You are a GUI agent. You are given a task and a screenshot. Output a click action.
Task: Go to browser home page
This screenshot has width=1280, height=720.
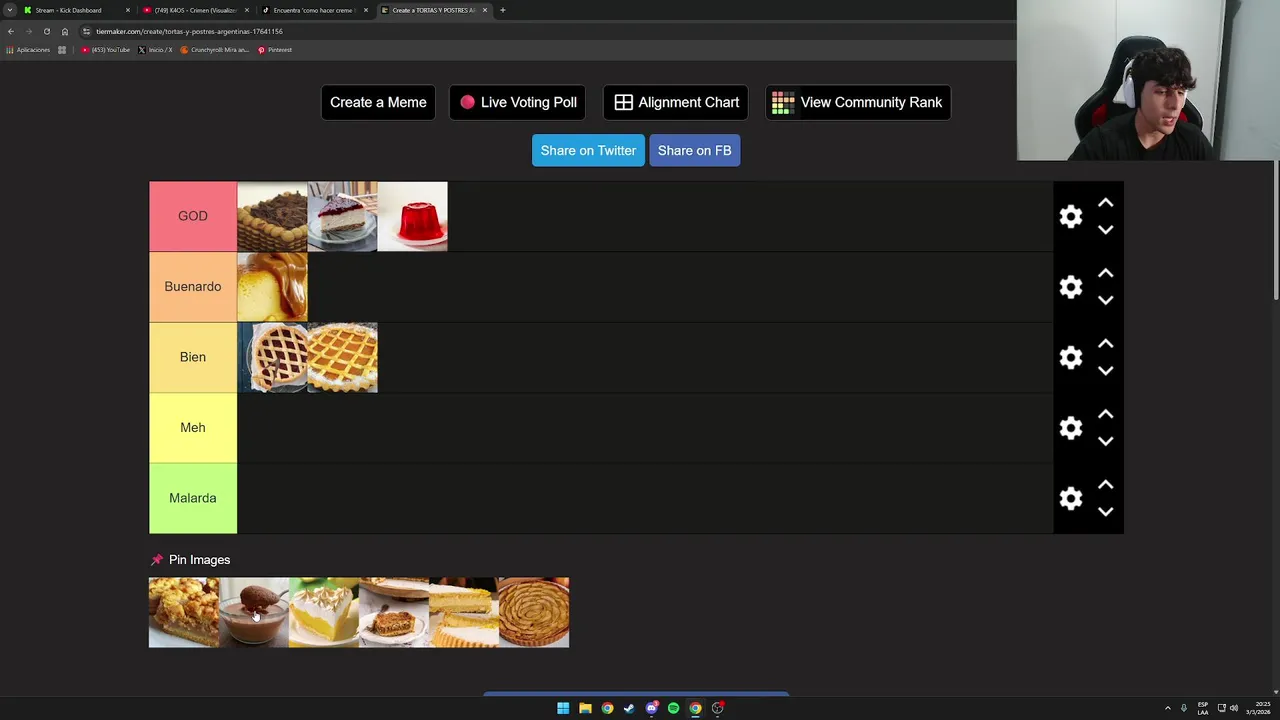[x=65, y=31]
